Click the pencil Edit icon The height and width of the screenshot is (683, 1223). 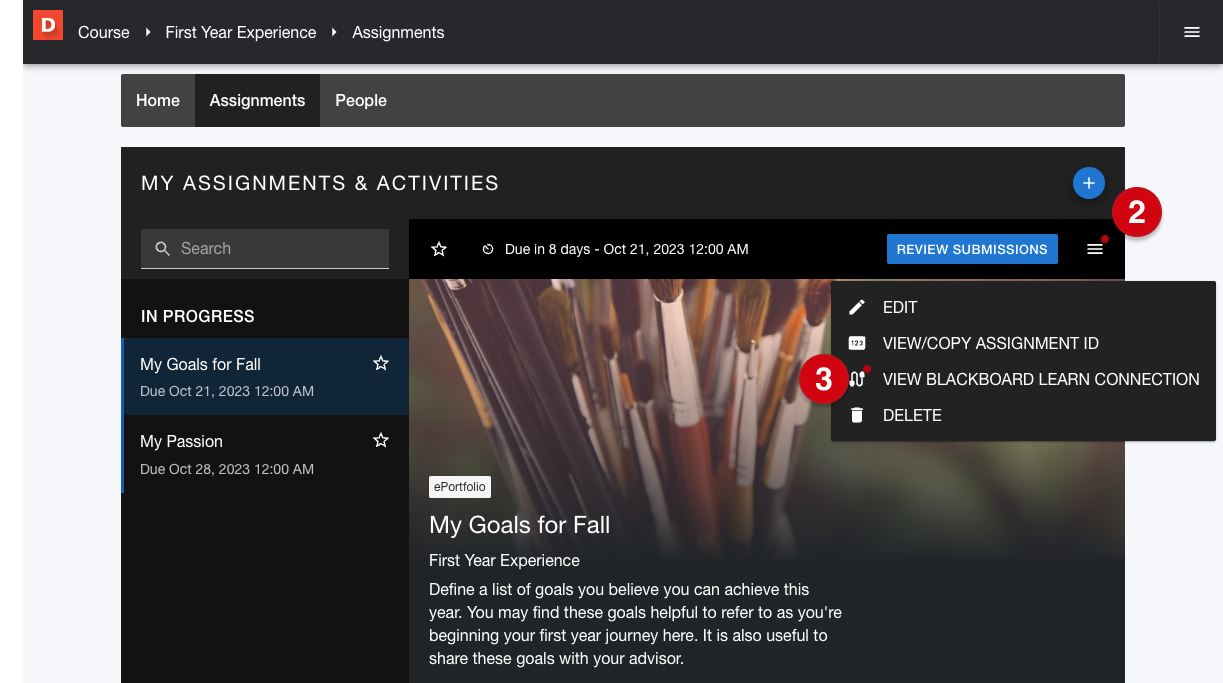coord(857,307)
